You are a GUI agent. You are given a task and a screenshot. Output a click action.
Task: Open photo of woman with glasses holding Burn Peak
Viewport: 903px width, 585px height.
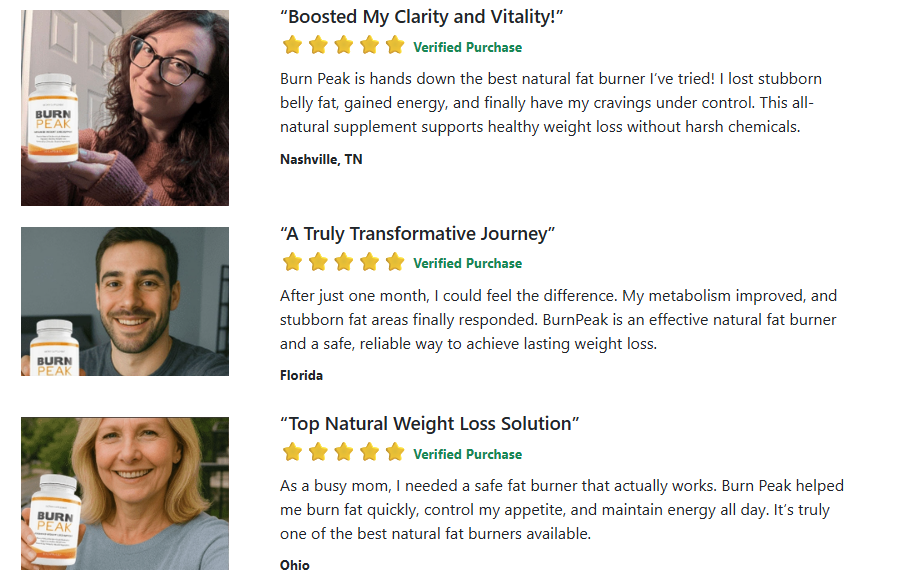(x=125, y=108)
